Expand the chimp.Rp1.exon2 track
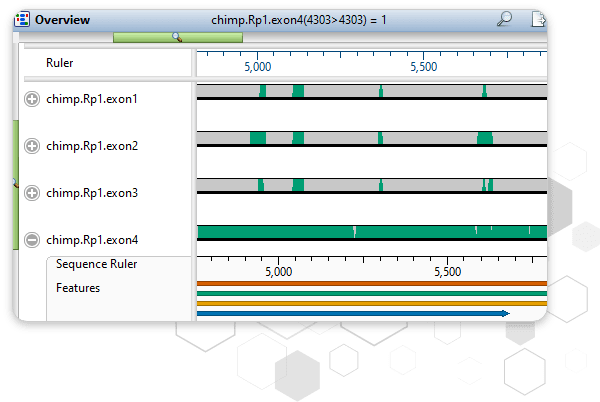Viewport: 600px width, 402px height. tap(32, 146)
